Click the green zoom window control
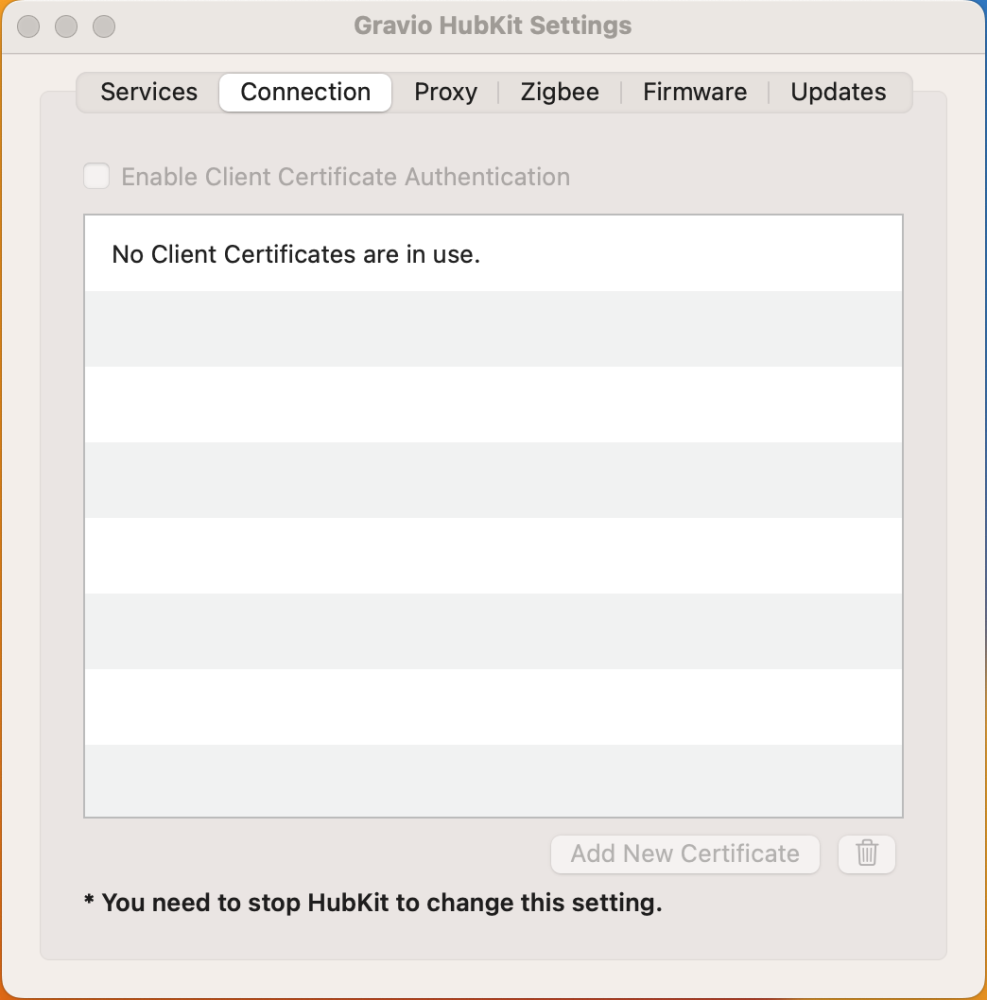The height and width of the screenshot is (1000, 987). [104, 26]
